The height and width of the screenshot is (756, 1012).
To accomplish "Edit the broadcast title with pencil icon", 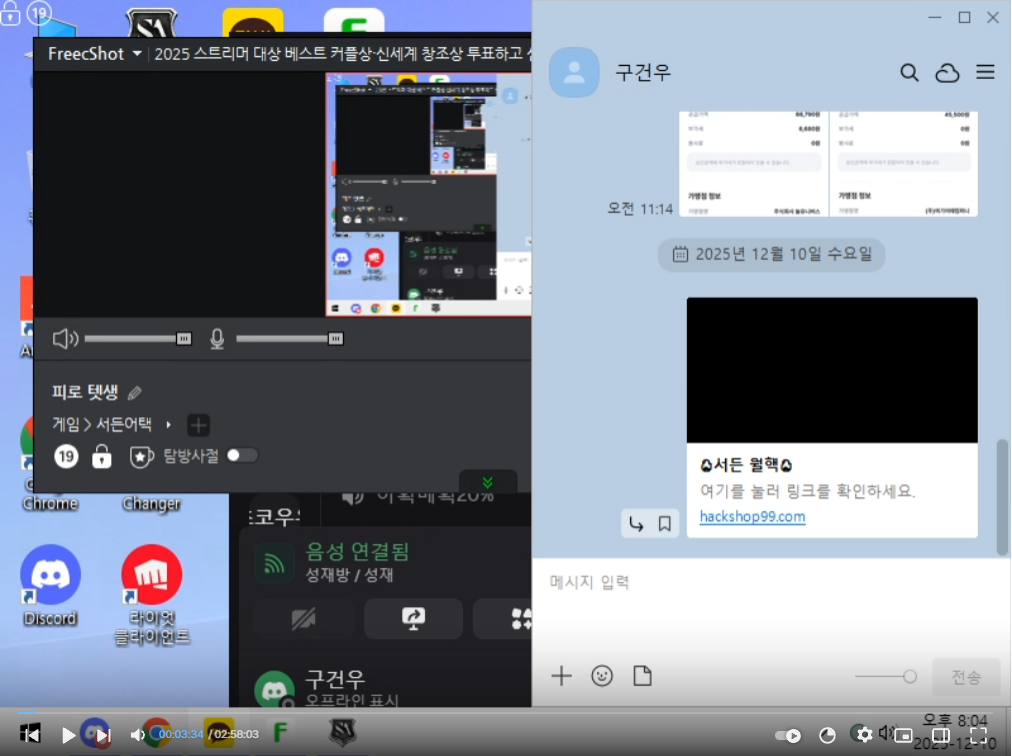I will 135,393.
